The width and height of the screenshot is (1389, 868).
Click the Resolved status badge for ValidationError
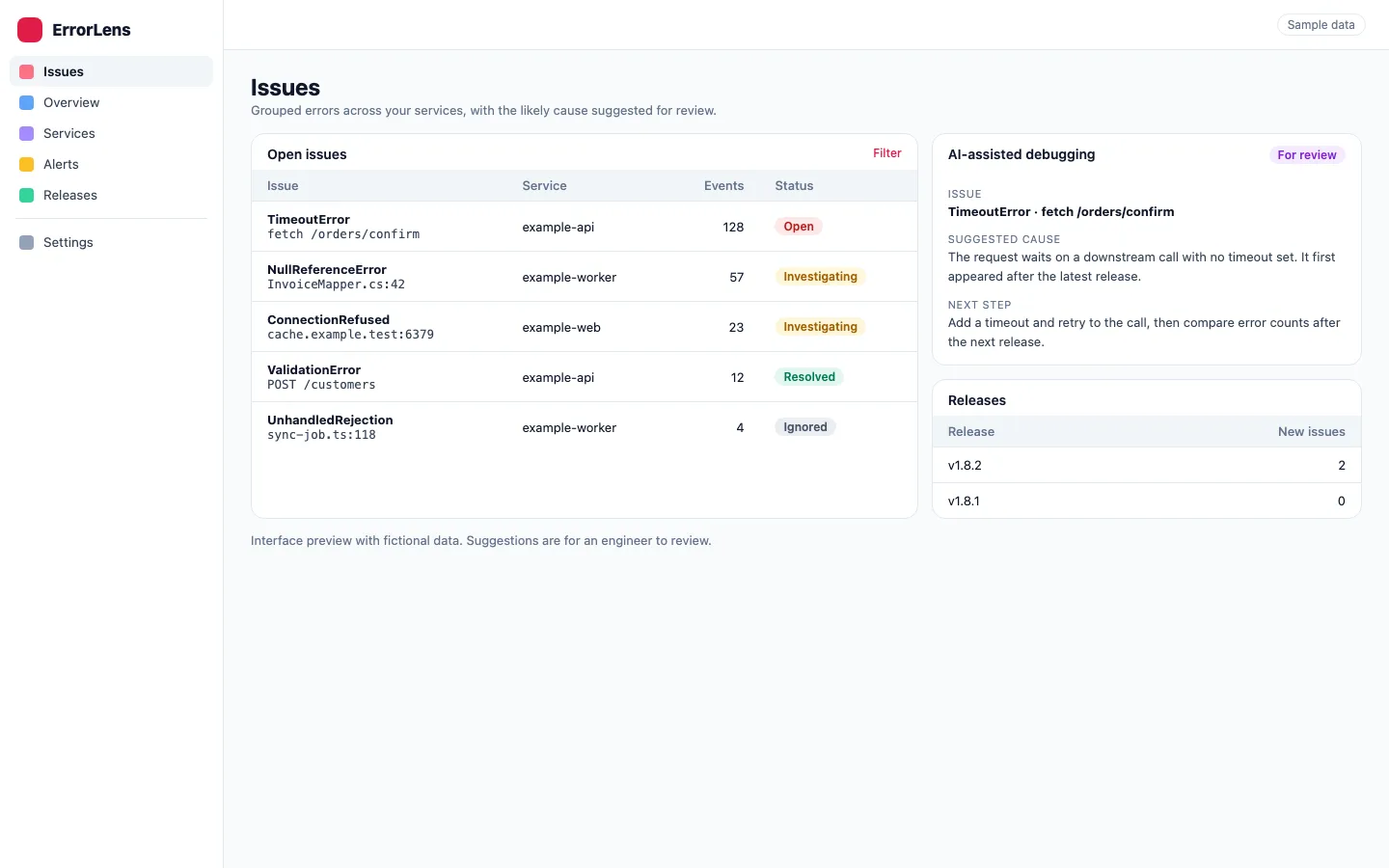click(x=809, y=377)
